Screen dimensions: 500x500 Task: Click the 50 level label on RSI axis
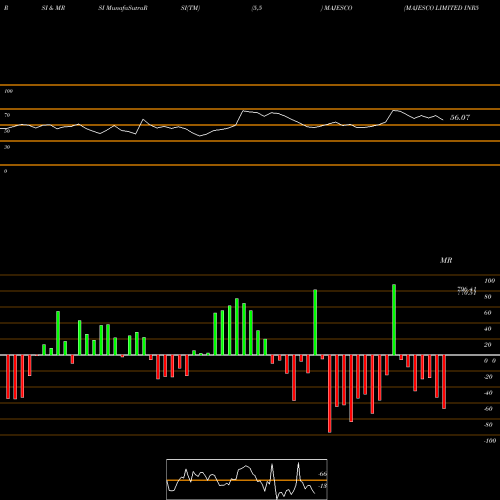coord(7,131)
